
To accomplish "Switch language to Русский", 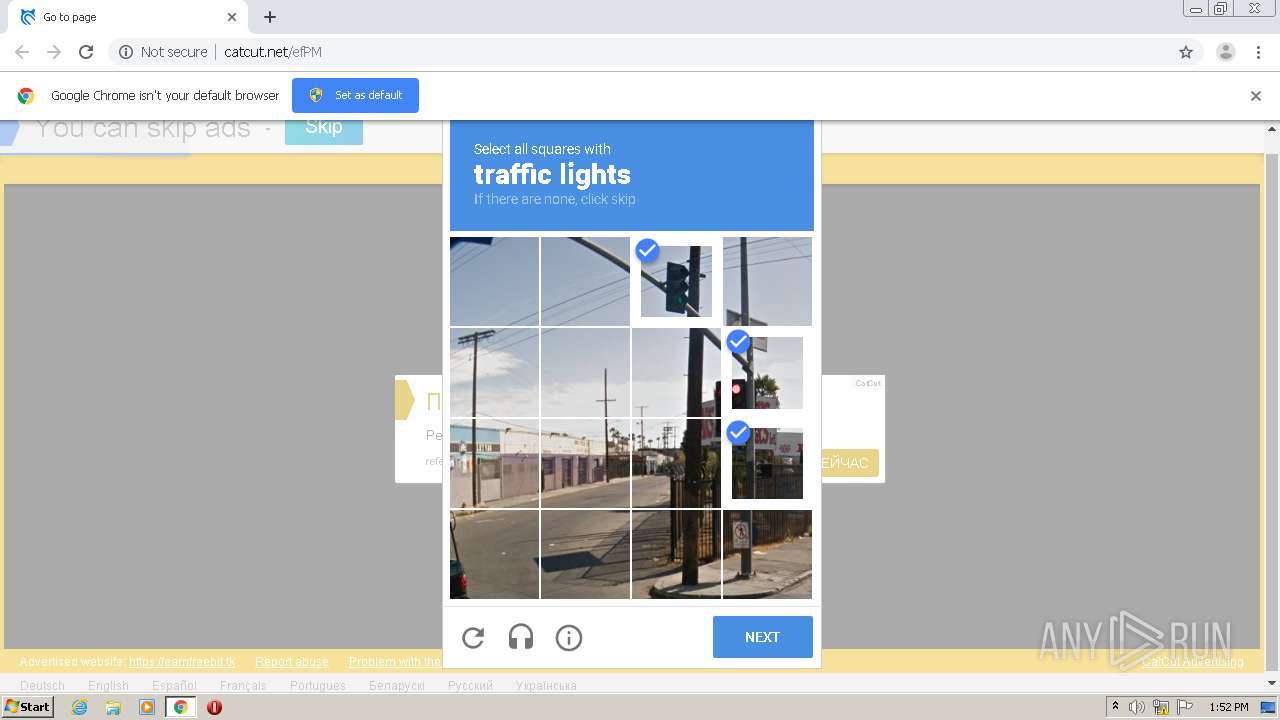I will (470, 686).
